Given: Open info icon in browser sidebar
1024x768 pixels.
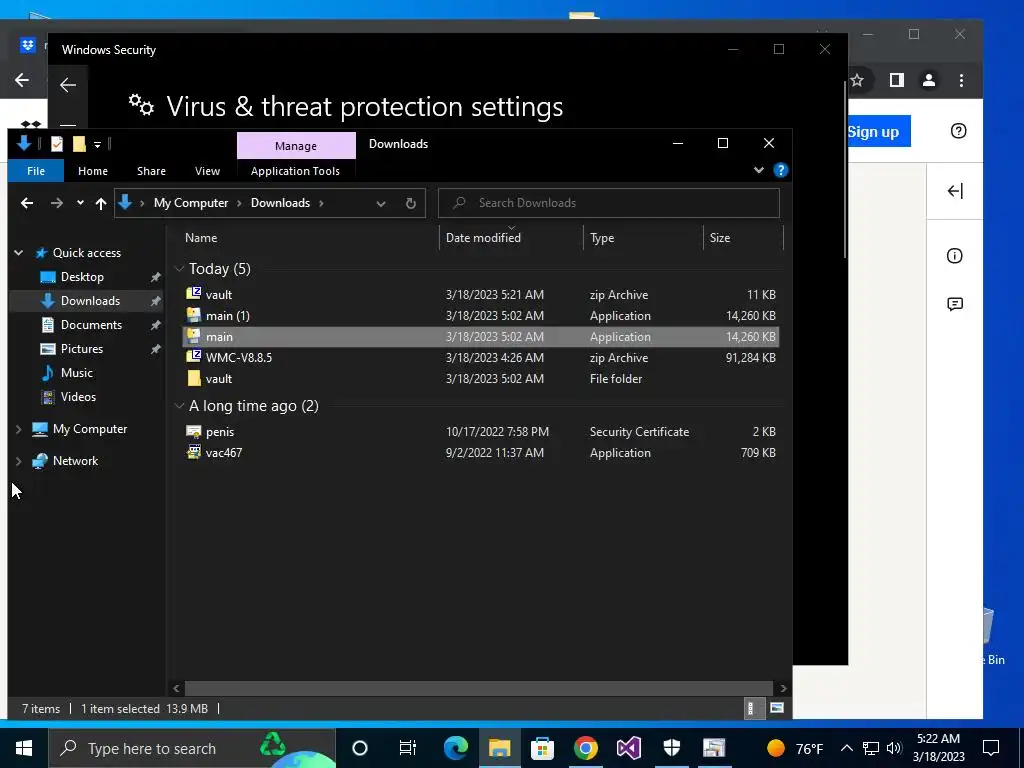Looking at the screenshot, I should tap(955, 256).
